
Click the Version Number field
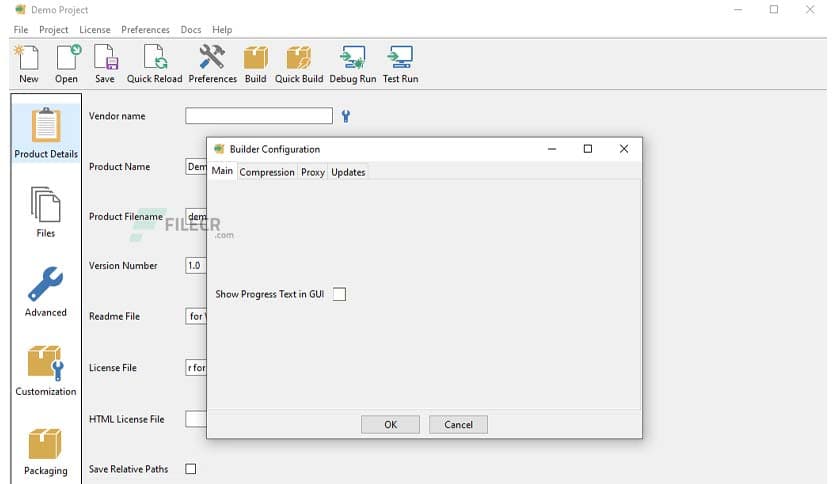click(x=196, y=265)
